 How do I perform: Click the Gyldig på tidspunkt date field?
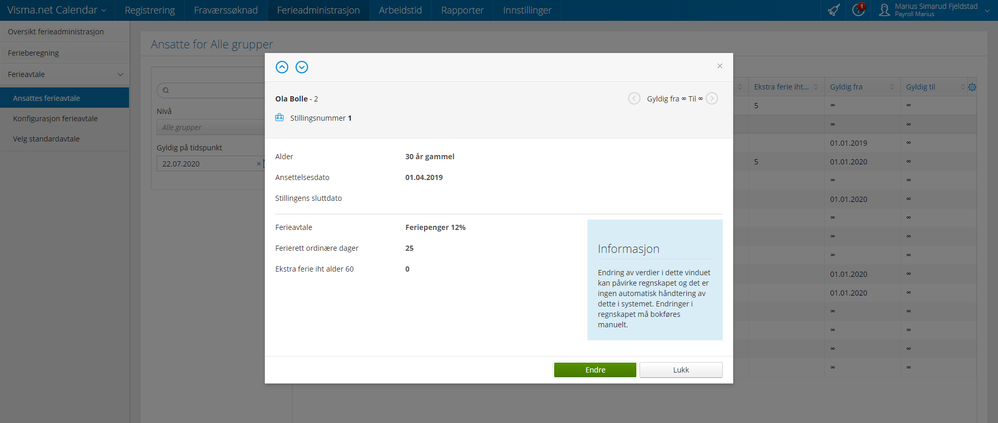(x=206, y=163)
